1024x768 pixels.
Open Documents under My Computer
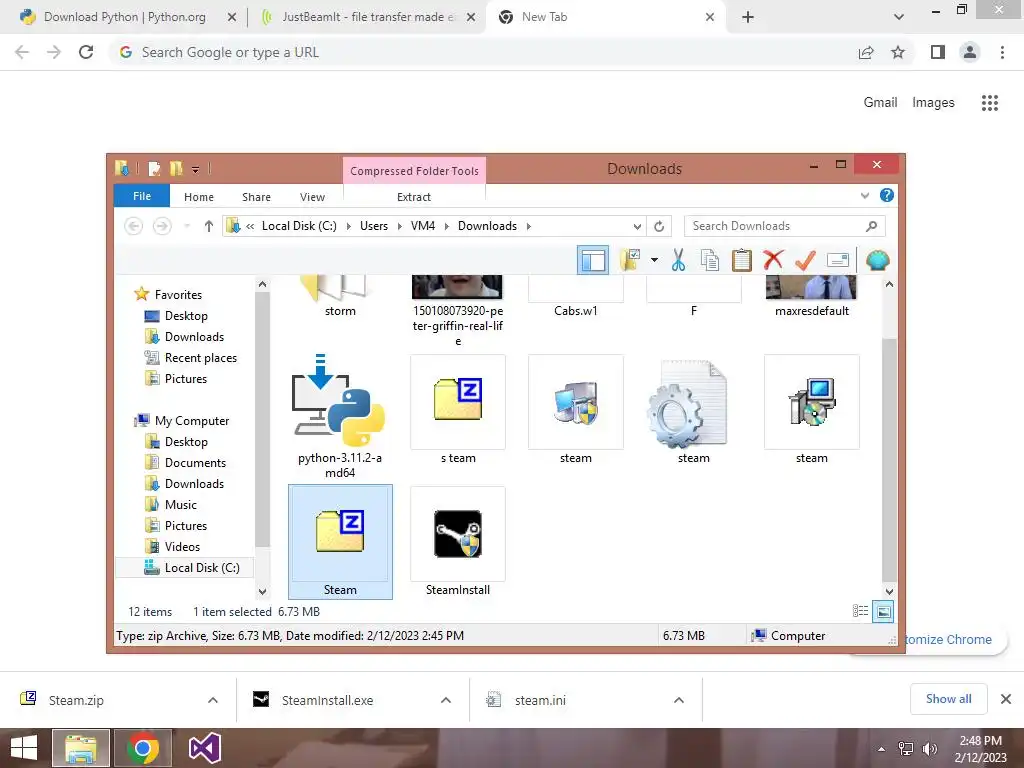(x=195, y=462)
